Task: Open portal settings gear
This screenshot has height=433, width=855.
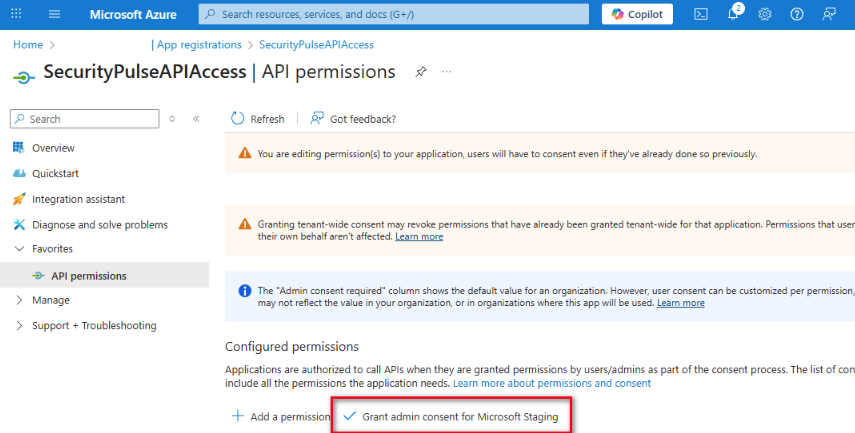Action: coord(765,14)
